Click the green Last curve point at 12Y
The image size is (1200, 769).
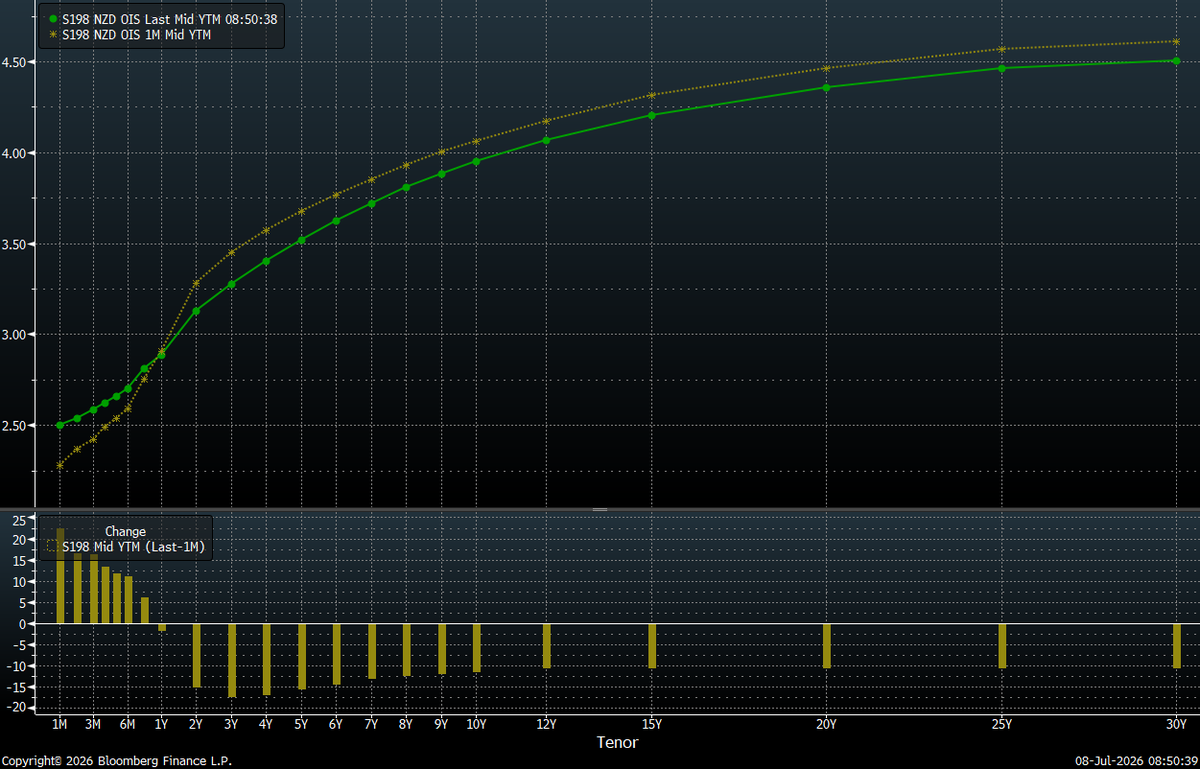(x=546, y=140)
